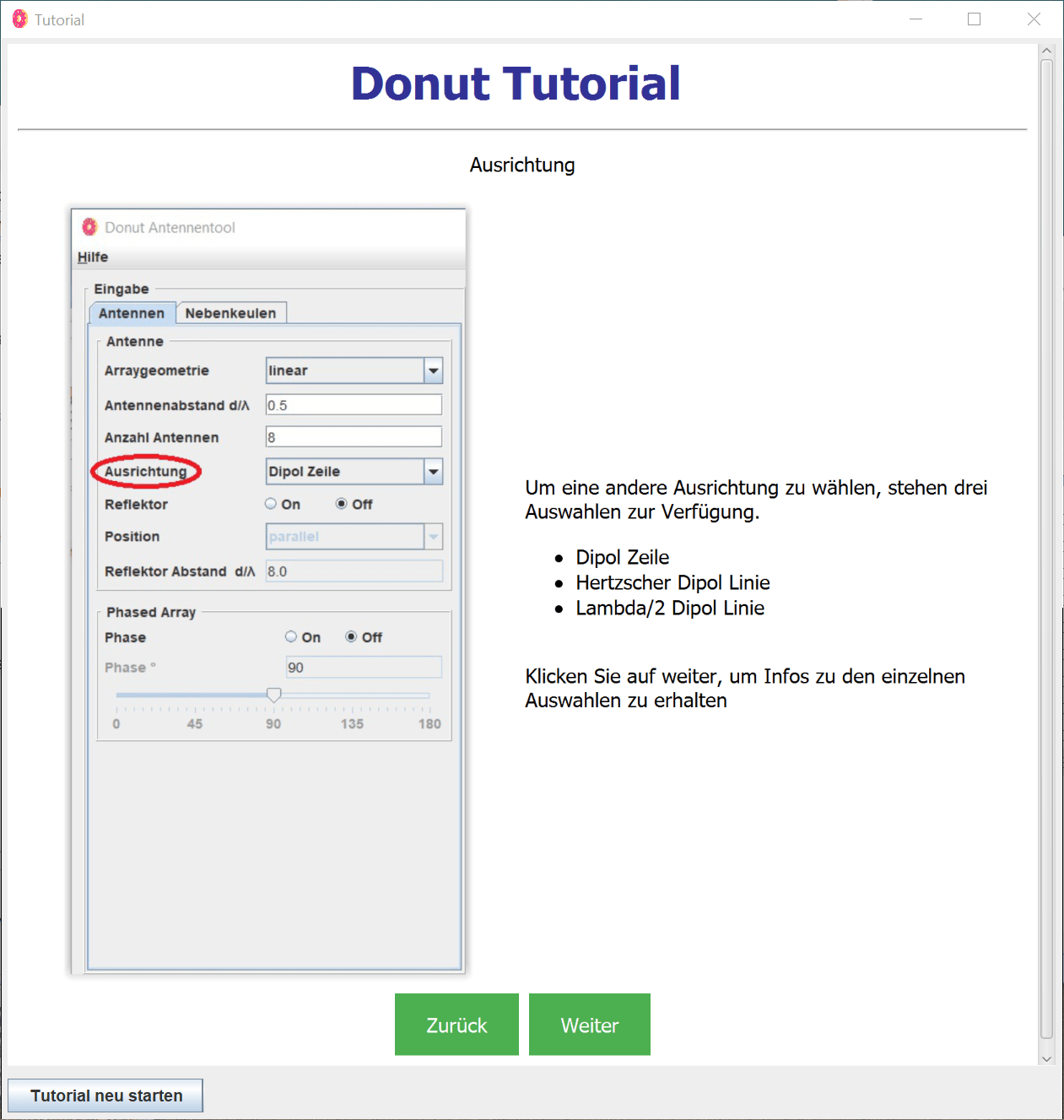Enable the Phase On radio button
Screen dimensions: 1064x1120
(x=291, y=637)
